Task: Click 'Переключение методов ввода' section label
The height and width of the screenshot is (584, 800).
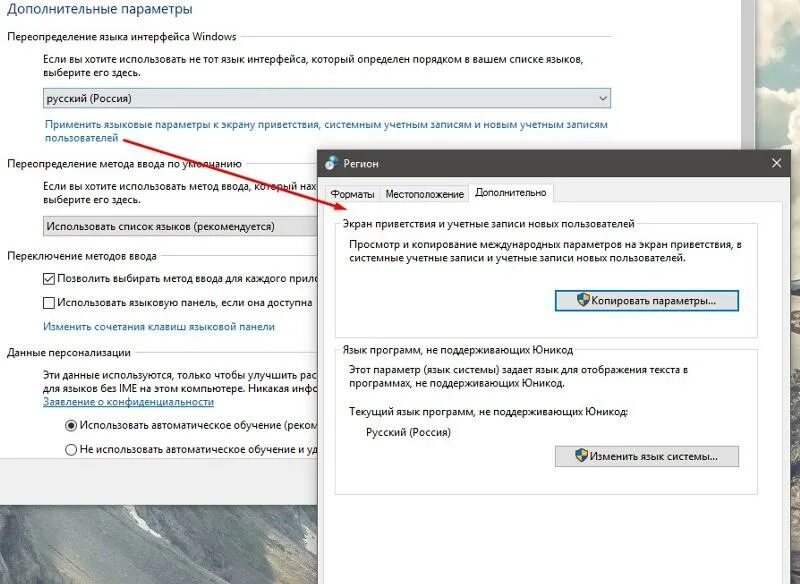Action: (x=82, y=256)
